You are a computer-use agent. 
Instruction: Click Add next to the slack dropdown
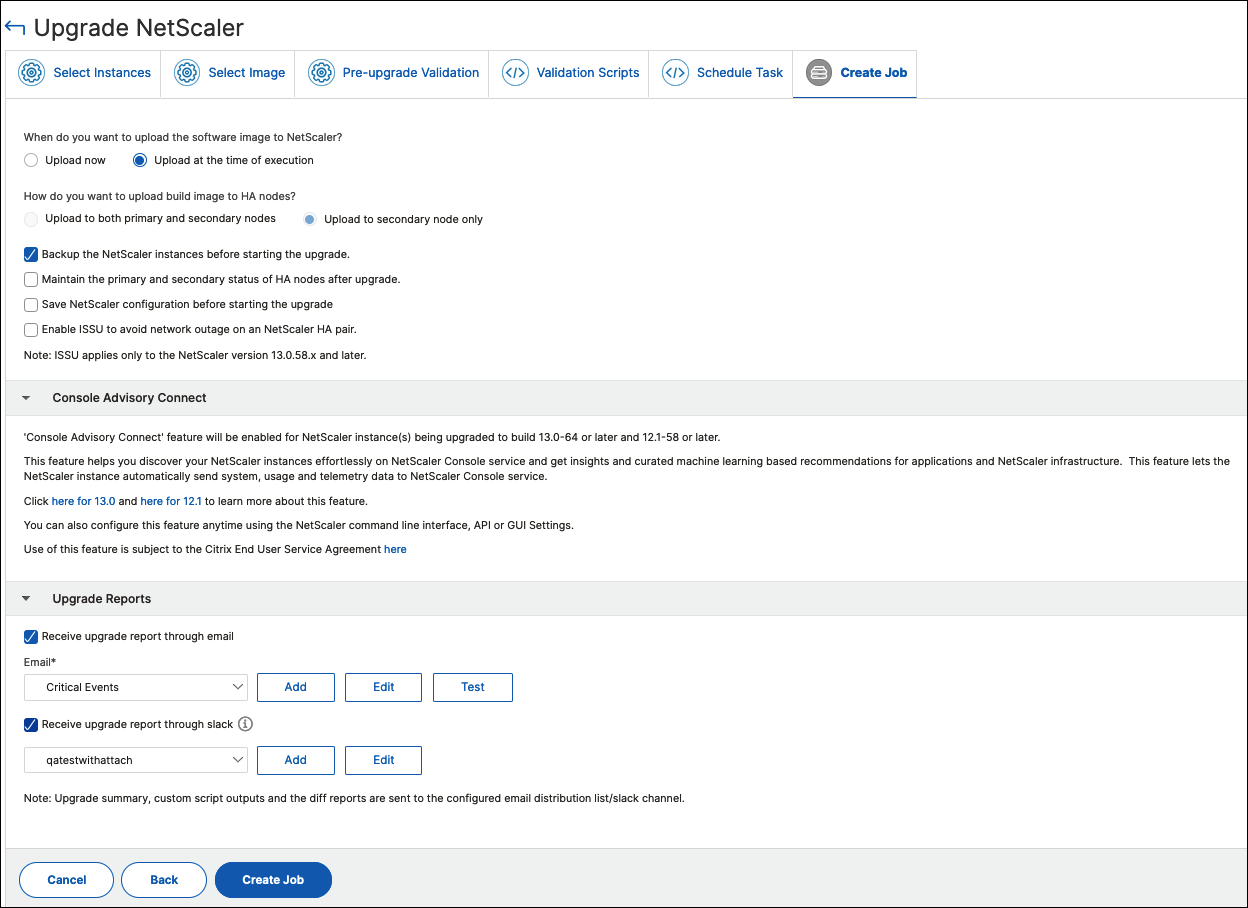[295, 760]
